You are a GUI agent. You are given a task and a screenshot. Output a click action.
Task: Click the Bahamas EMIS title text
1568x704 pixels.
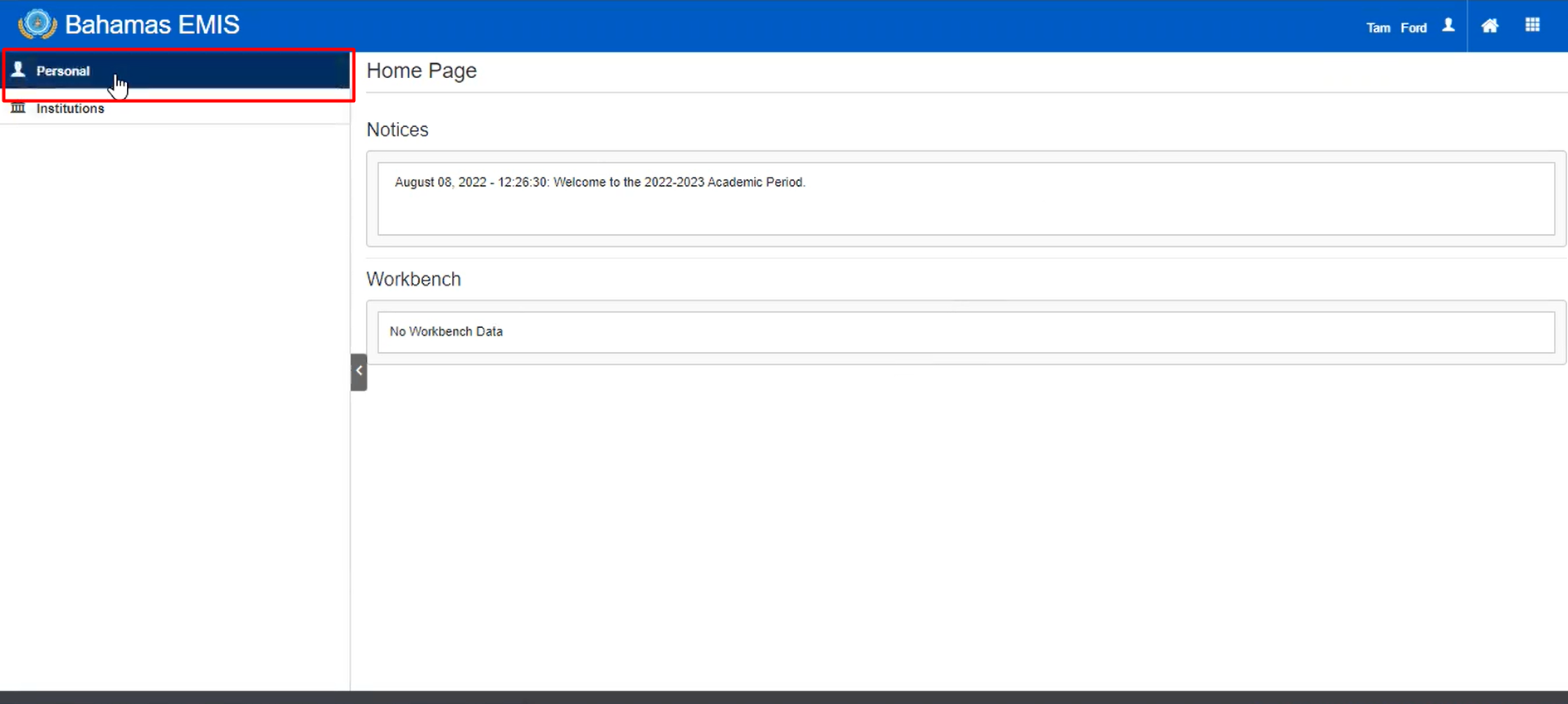point(152,25)
